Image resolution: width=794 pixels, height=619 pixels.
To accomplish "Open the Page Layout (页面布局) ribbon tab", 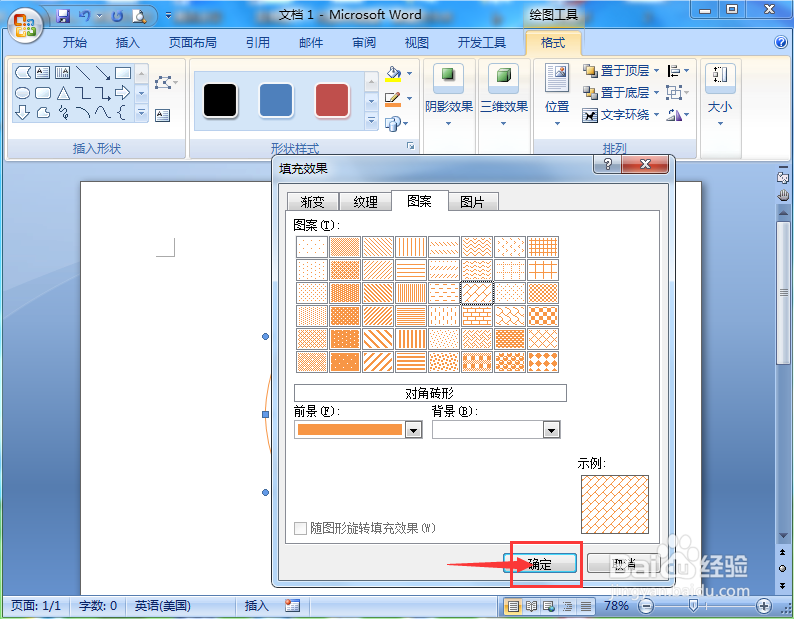I will pyautogui.click(x=192, y=43).
